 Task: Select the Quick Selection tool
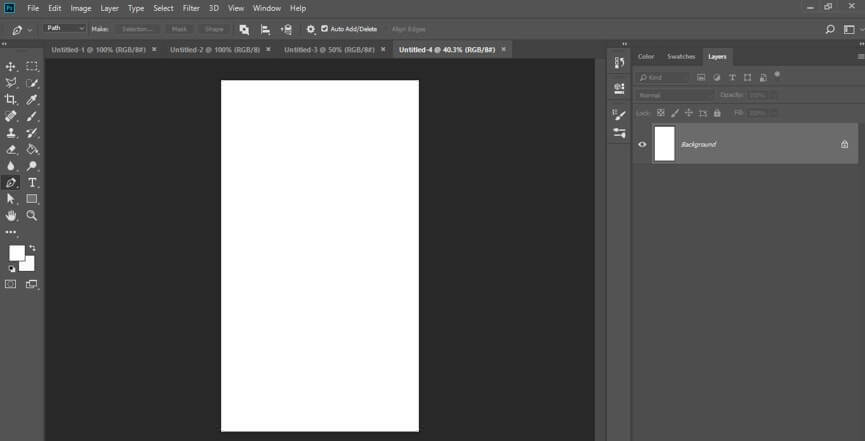(32, 83)
